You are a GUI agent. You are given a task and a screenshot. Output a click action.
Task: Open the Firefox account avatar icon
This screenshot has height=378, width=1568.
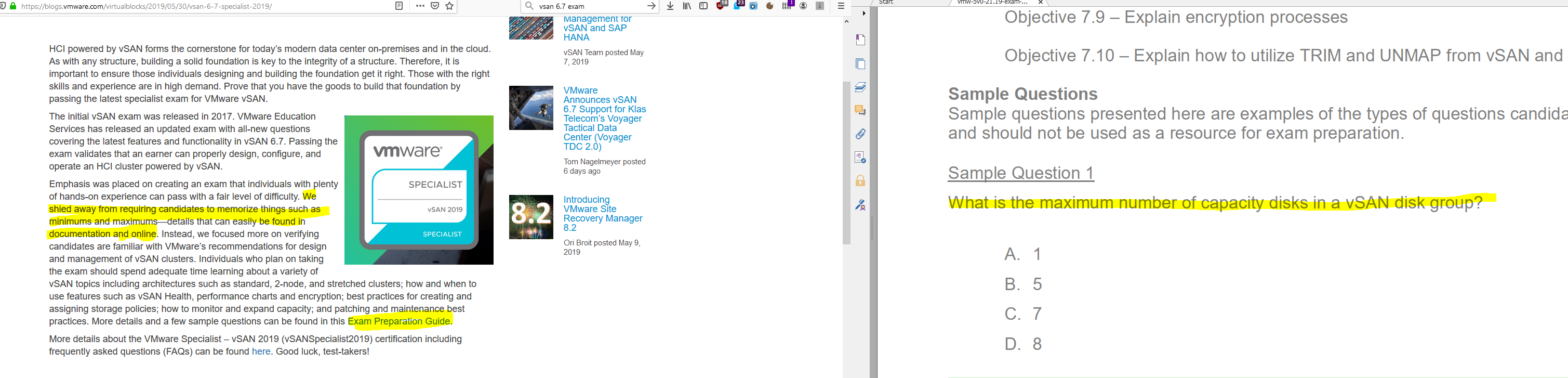[803, 6]
